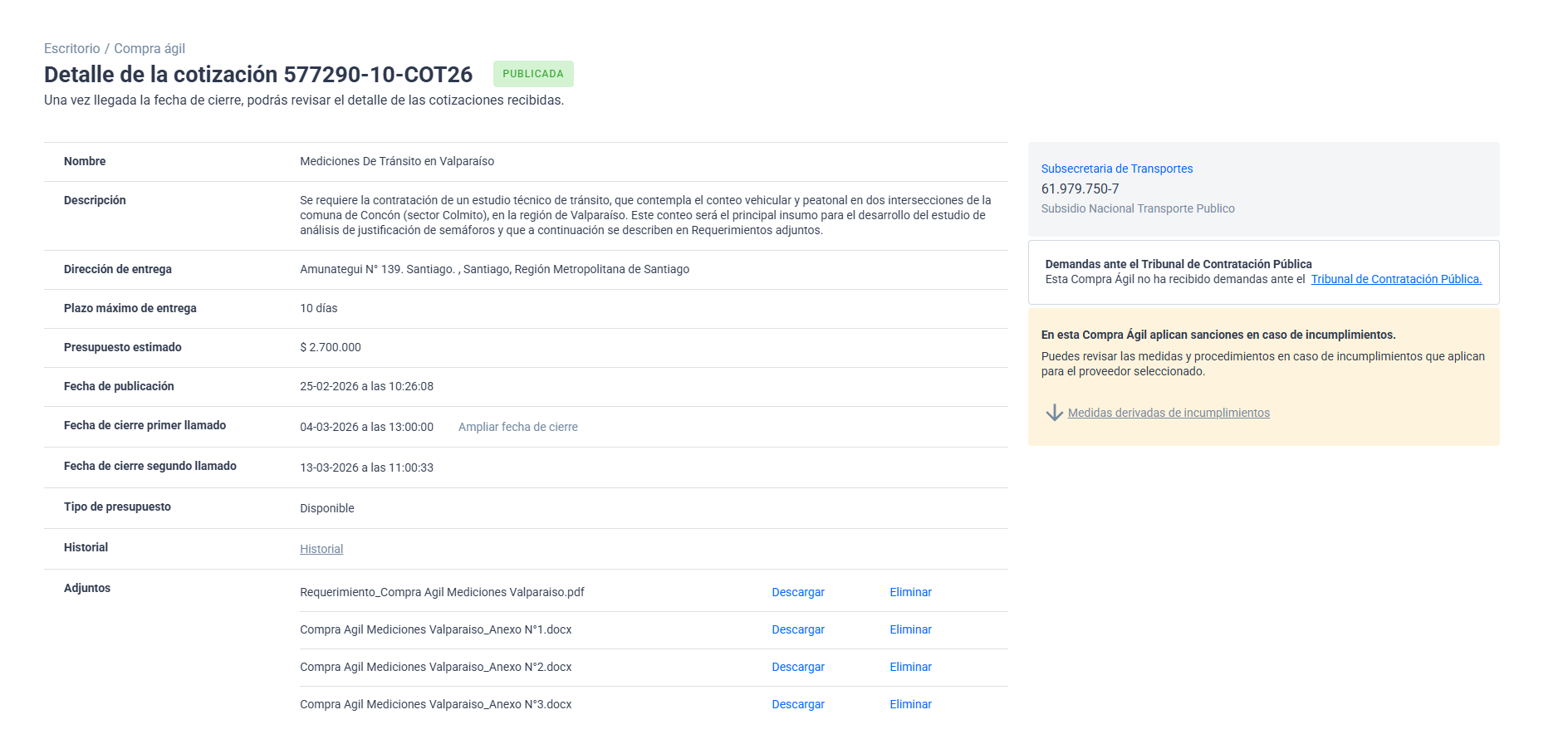The height and width of the screenshot is (744, 1568).
Task: Click Ampliar fecha de cierre
Action: coord(517,427)
